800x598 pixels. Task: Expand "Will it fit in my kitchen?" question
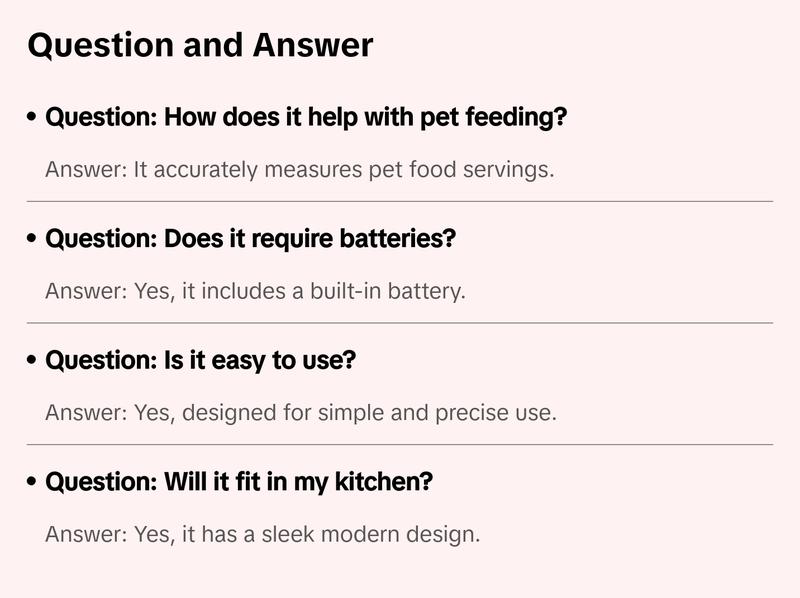[x=239, y=482]
